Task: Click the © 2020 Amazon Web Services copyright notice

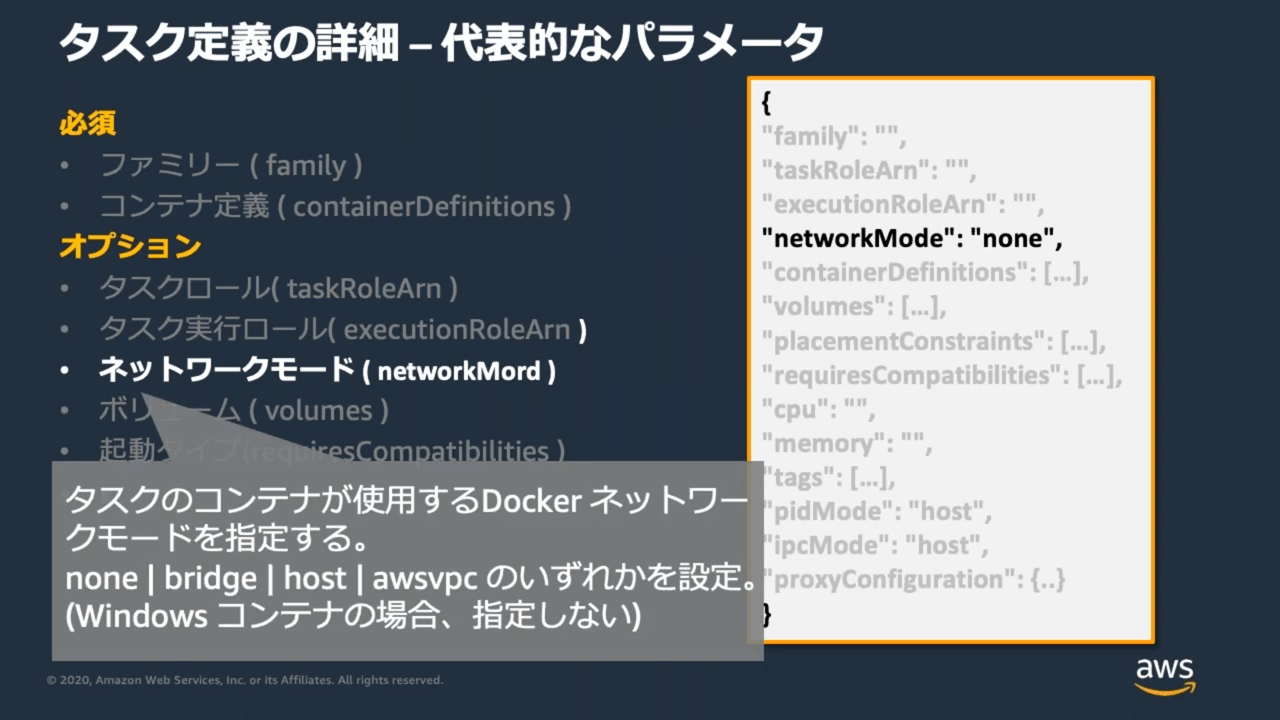Action: (x=245, y=680)
